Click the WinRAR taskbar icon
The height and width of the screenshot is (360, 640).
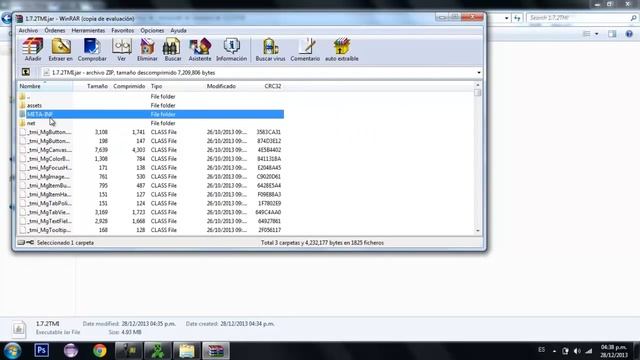coord(216,351)
